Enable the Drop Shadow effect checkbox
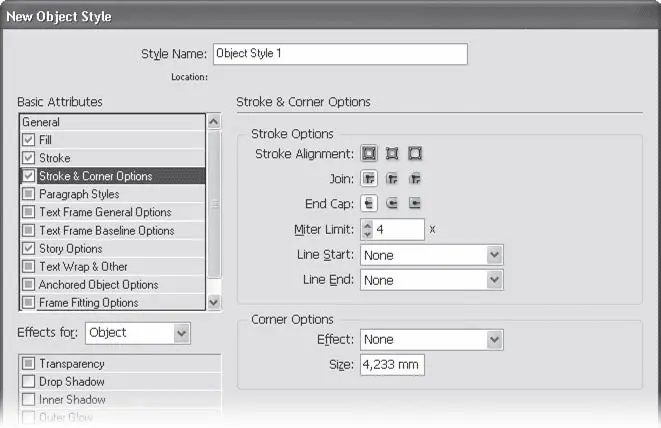This screenshot has height=428, width=661. click(x=28, y=382)
